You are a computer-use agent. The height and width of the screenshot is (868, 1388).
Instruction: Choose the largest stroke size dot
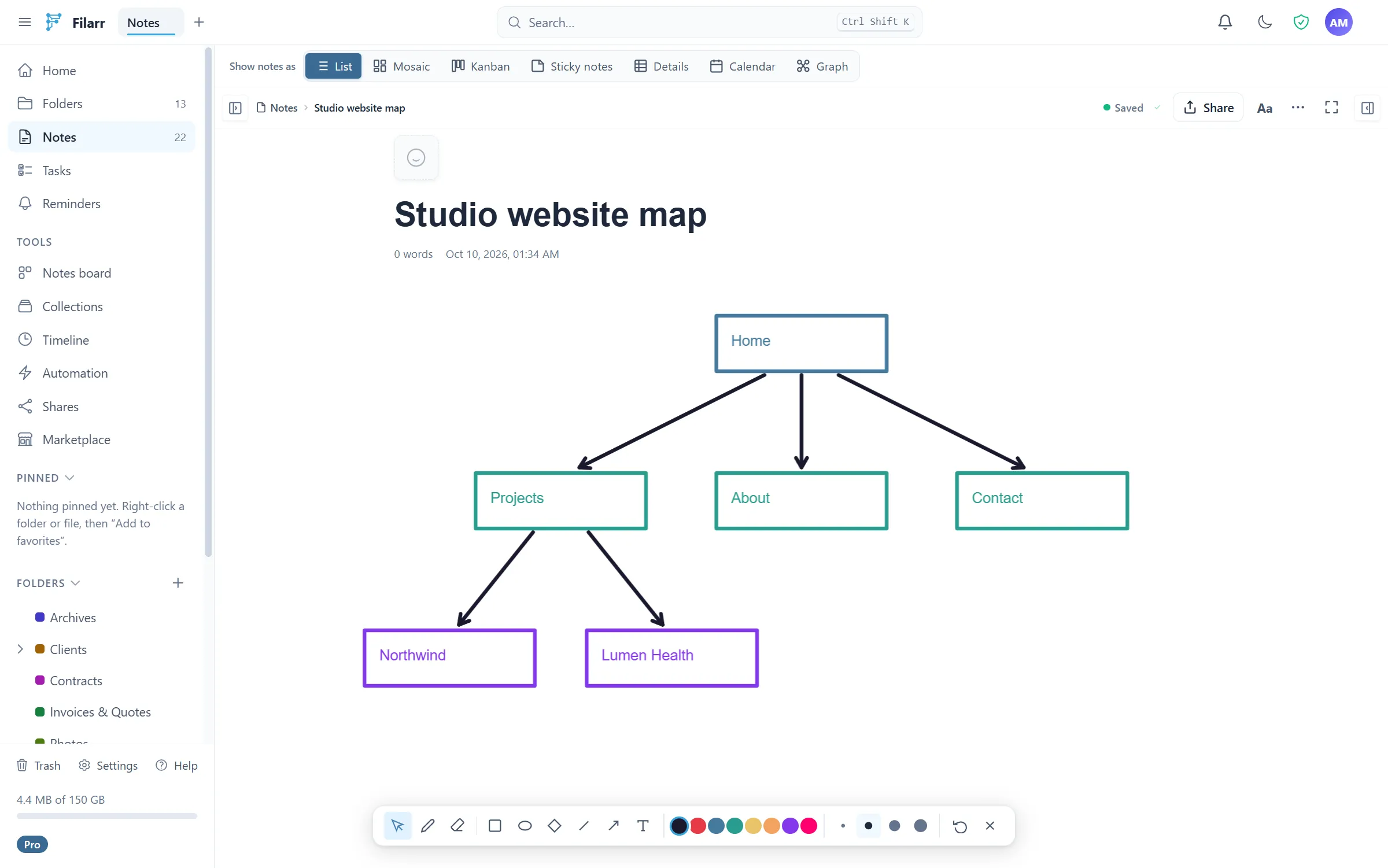coord(921,826)
